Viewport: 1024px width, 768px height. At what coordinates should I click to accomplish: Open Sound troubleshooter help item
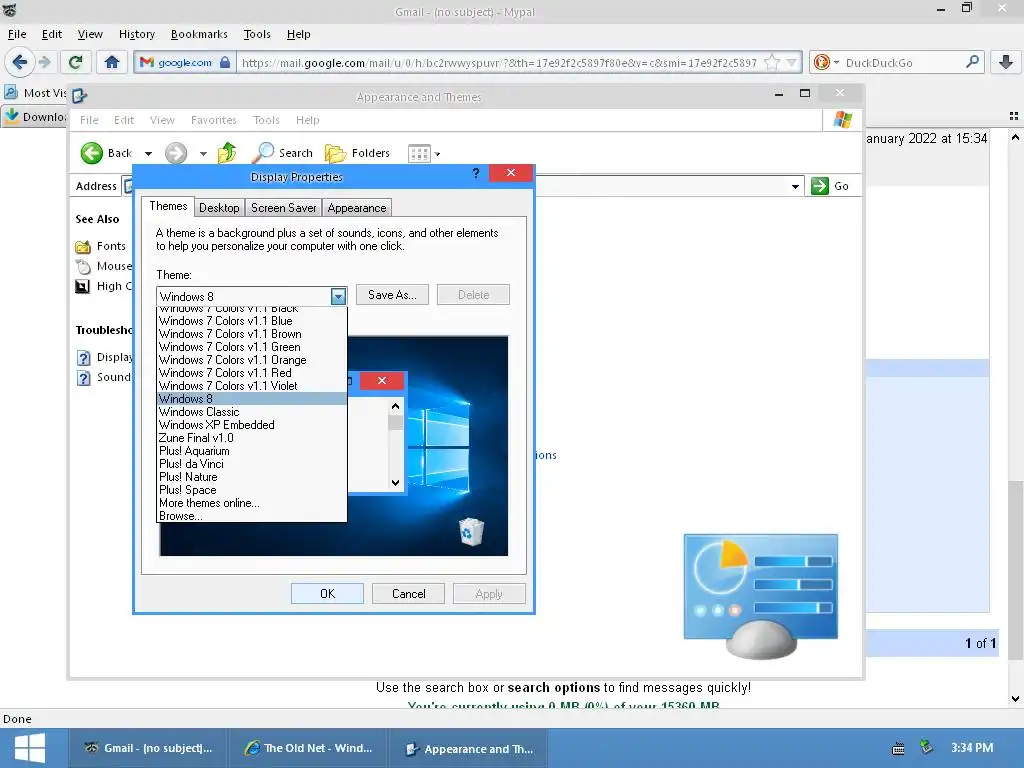pos(104,377)
